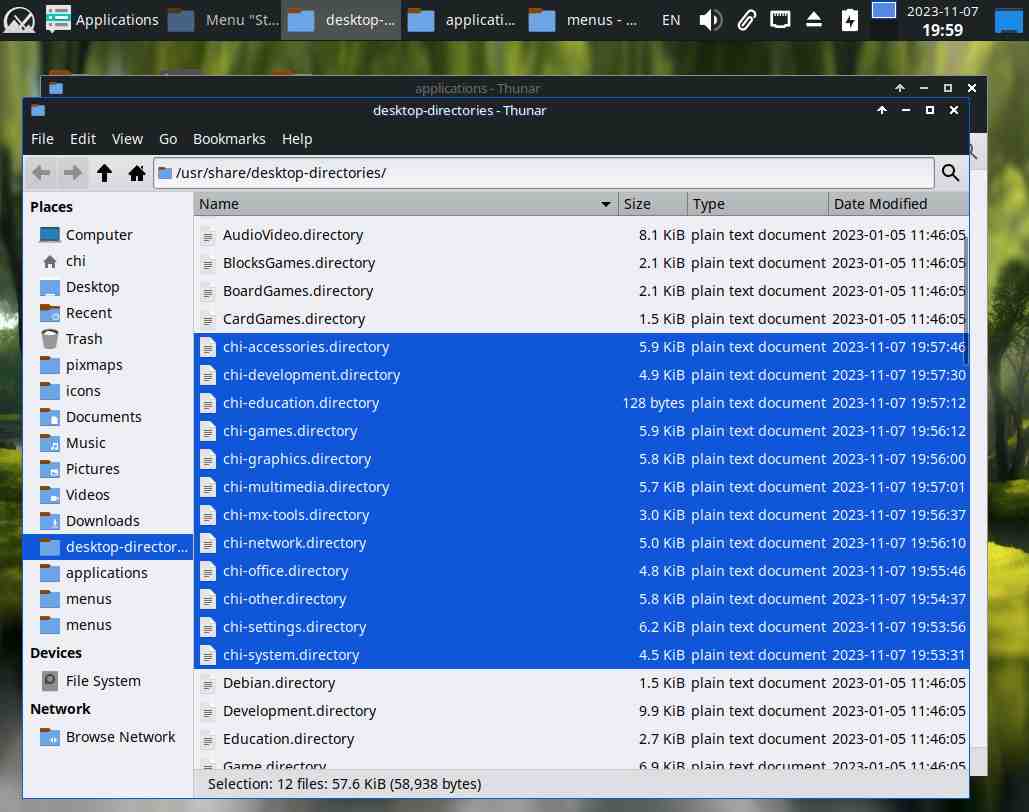Image resolution: width=1029 pixels, height=812 pixels.
Task: Click the search magnifier icon
Action: point(951,173)
